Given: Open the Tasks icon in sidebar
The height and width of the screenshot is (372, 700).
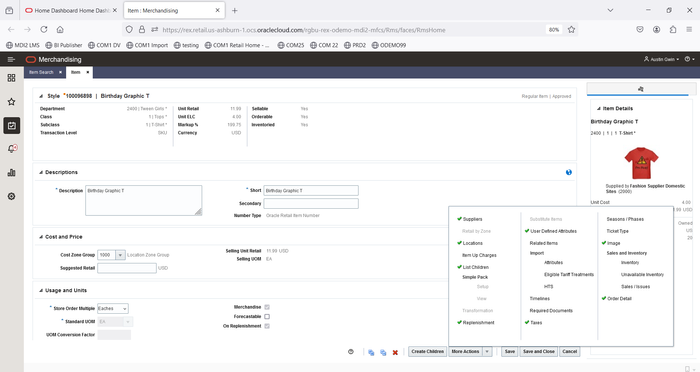Looking at the screenshot, I should [12, 125].
